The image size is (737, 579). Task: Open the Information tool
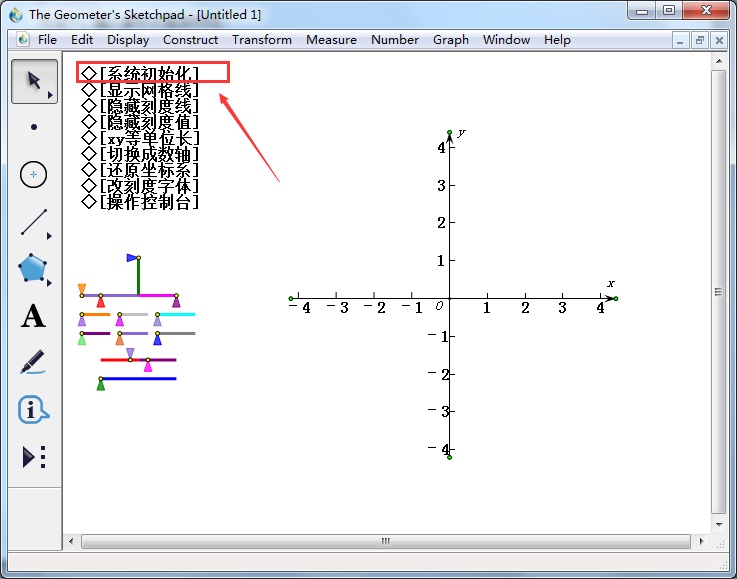click(33, 409)
